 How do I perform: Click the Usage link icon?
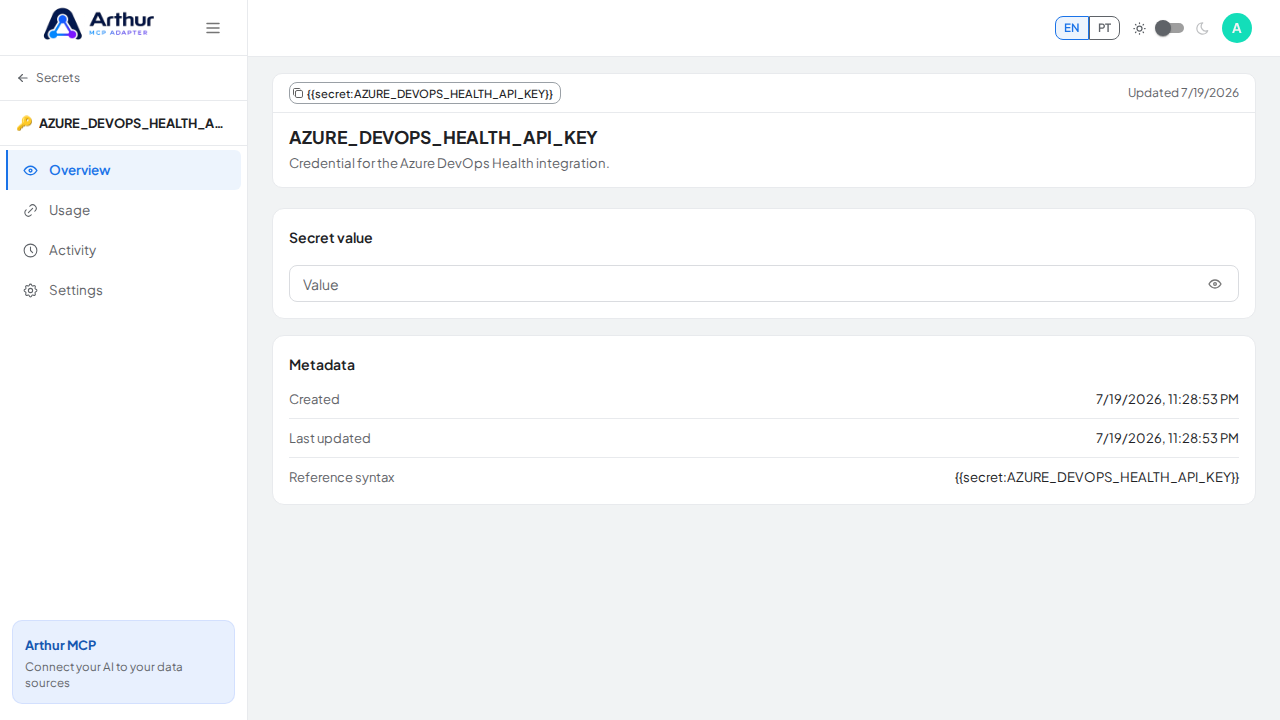coord(30,210)
